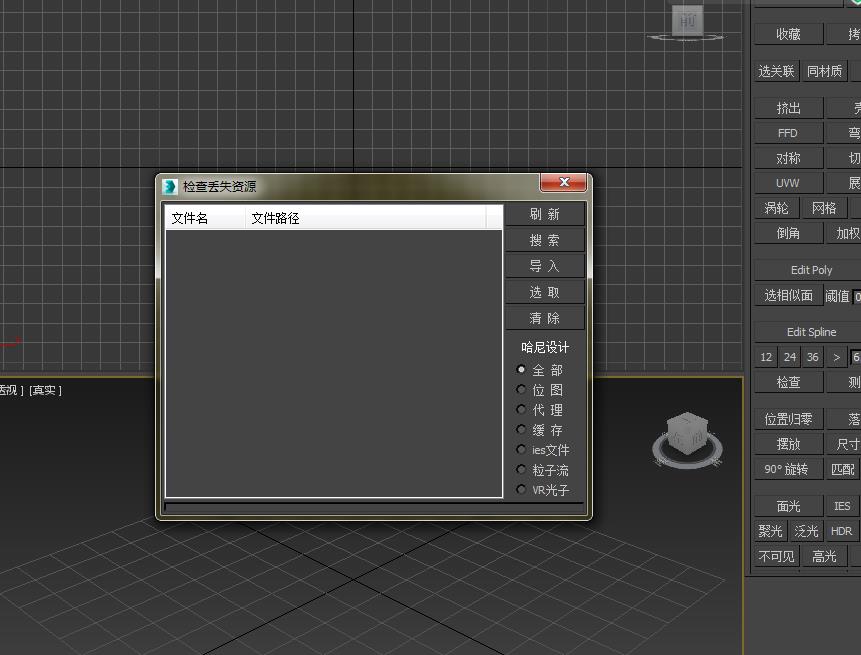Click the 90° 旋转 button
Viewport: 861px width, 655px height.
(789, 469)
